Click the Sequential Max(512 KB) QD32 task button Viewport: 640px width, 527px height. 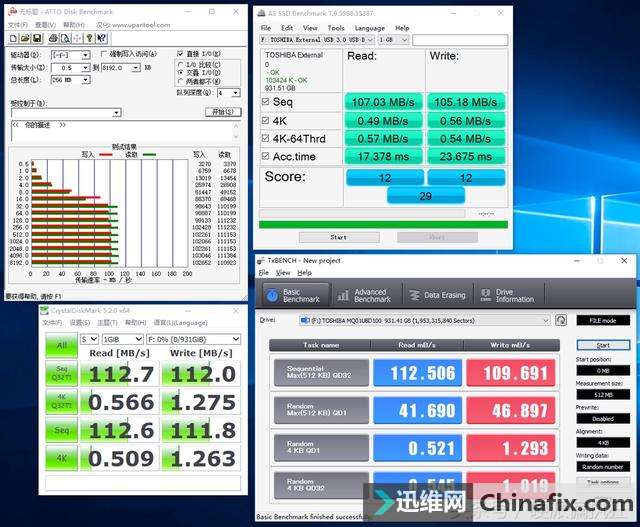(x=321, y=372)
